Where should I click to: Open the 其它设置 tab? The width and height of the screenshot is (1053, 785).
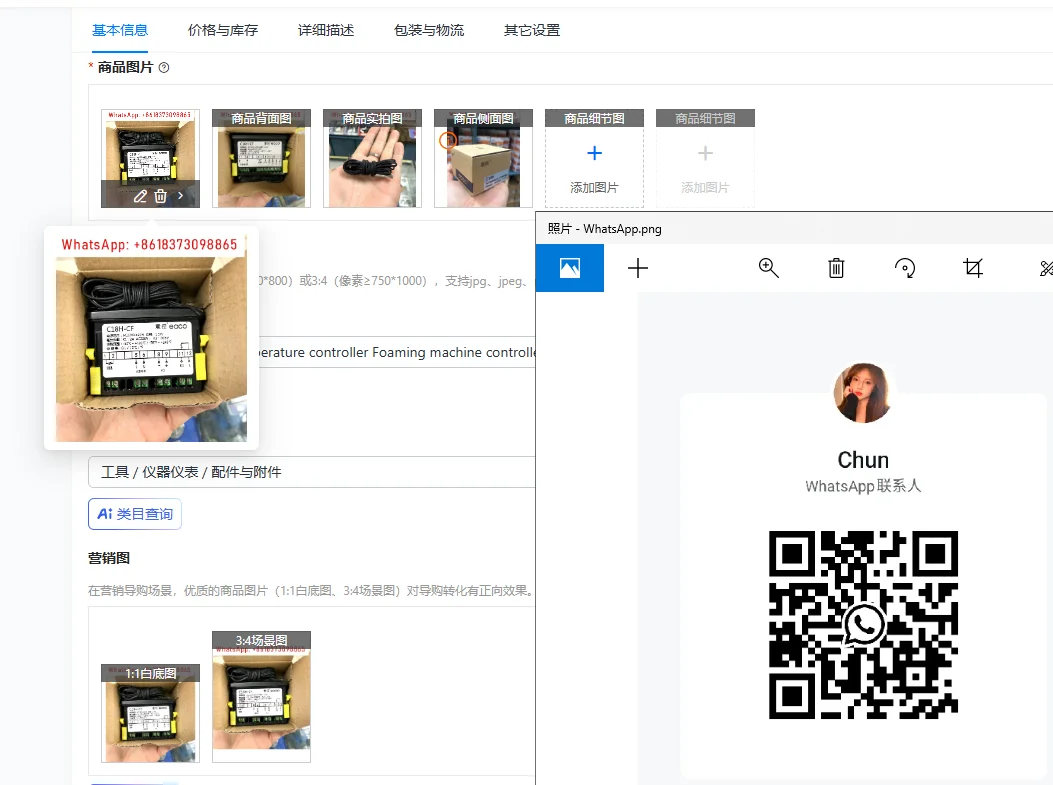tap(532, 30)
